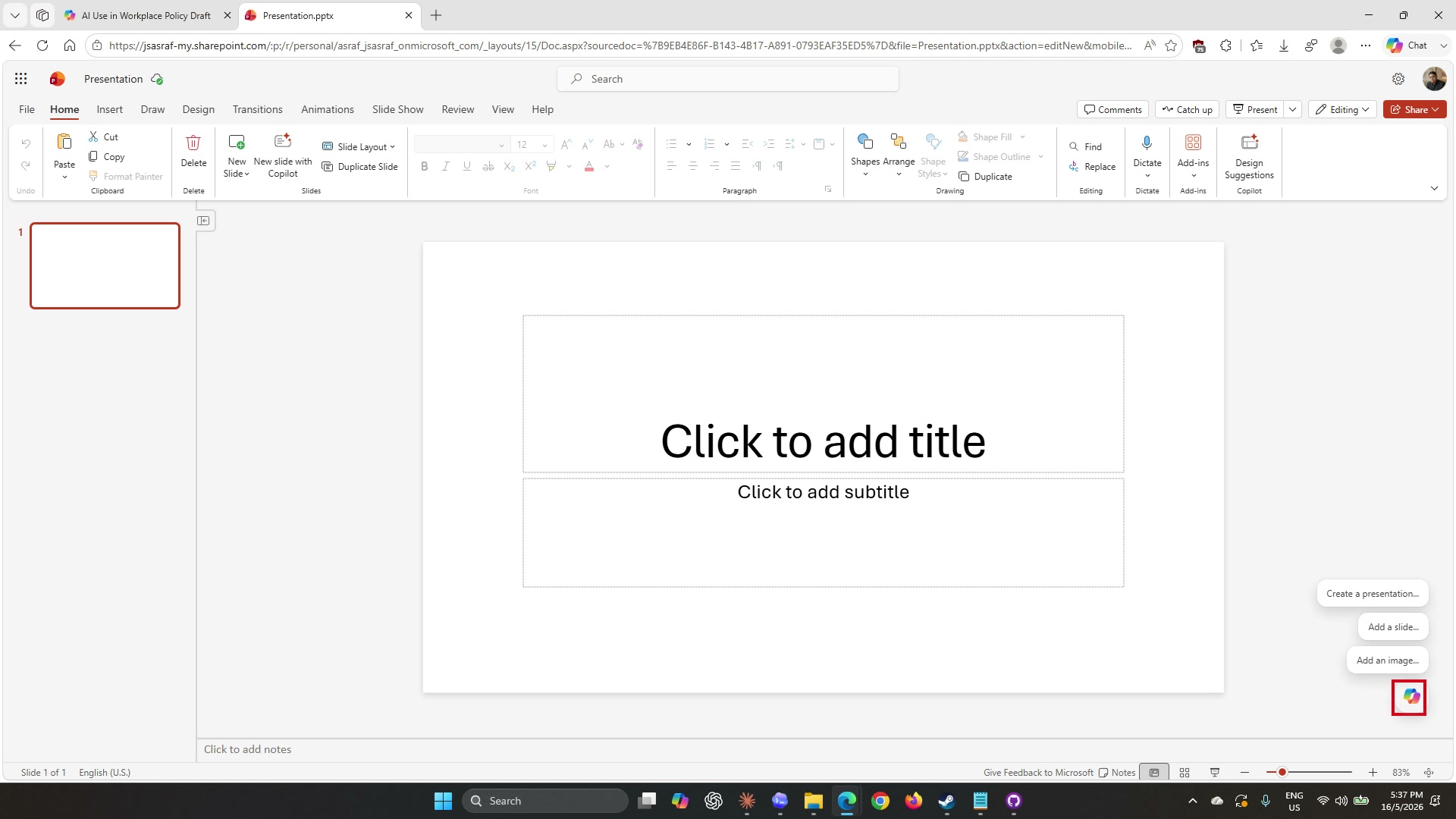The image size is (1456, 819).
Task: Toggle Subscript formatting
Action: pyautogui.click(x=510, y=166)
